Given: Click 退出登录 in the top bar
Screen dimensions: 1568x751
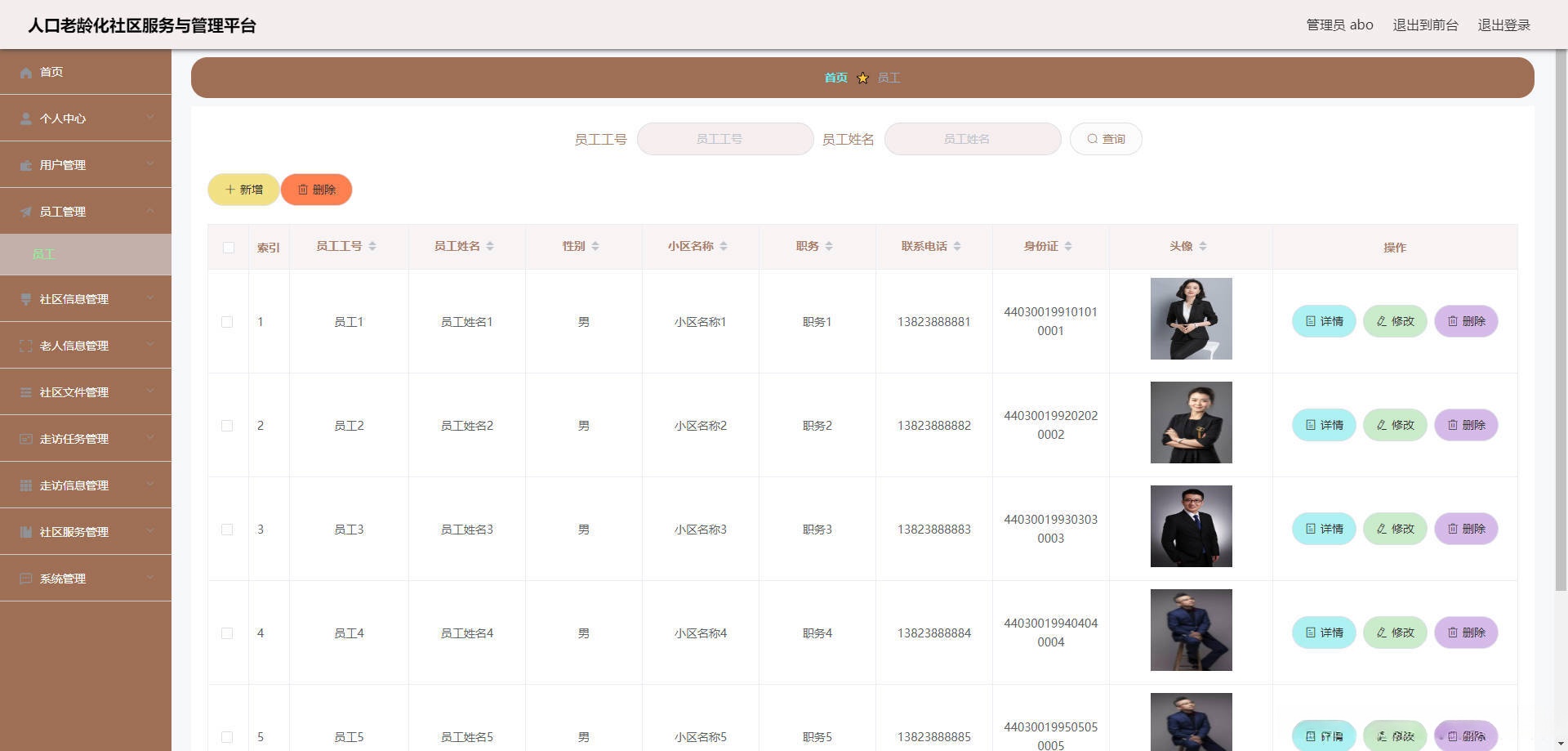Looking at the screenshot, I should point(1504,25).
